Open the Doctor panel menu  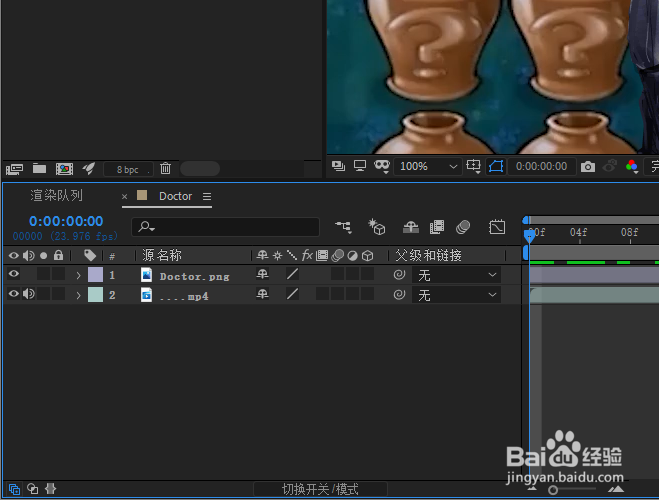pos(207,196)
